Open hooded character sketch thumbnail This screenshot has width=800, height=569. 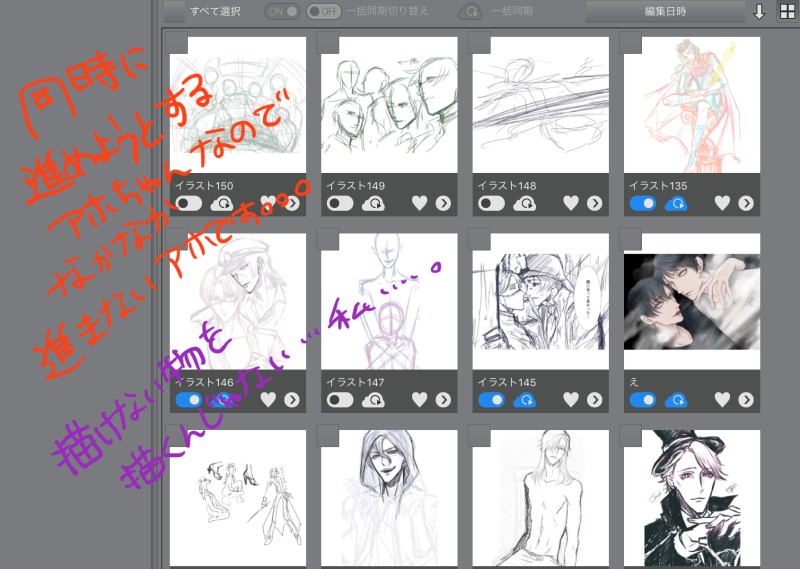click(x=389, y=498)
